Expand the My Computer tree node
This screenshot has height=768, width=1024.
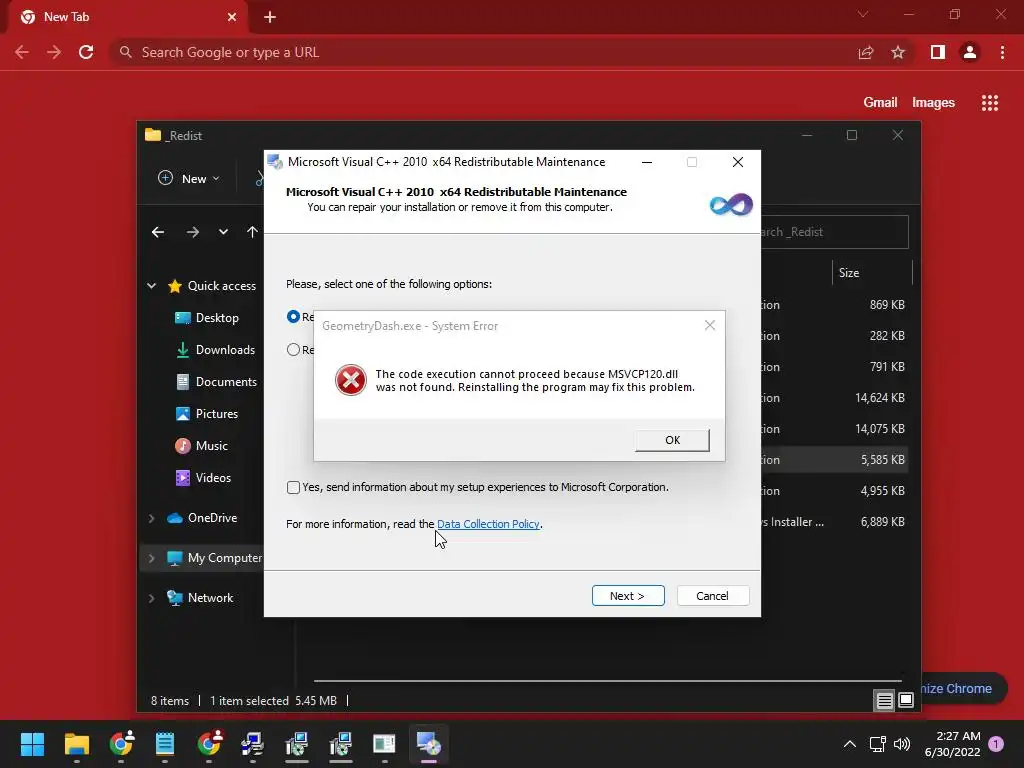[x=152, y=558]
